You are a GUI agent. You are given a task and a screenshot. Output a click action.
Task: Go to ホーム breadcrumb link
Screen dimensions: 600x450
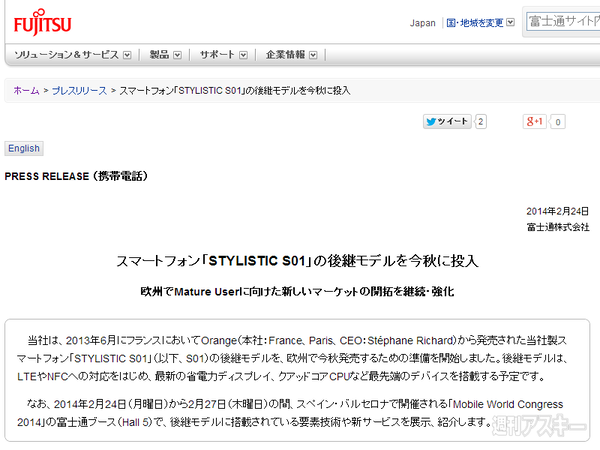[x=26, y=91]
